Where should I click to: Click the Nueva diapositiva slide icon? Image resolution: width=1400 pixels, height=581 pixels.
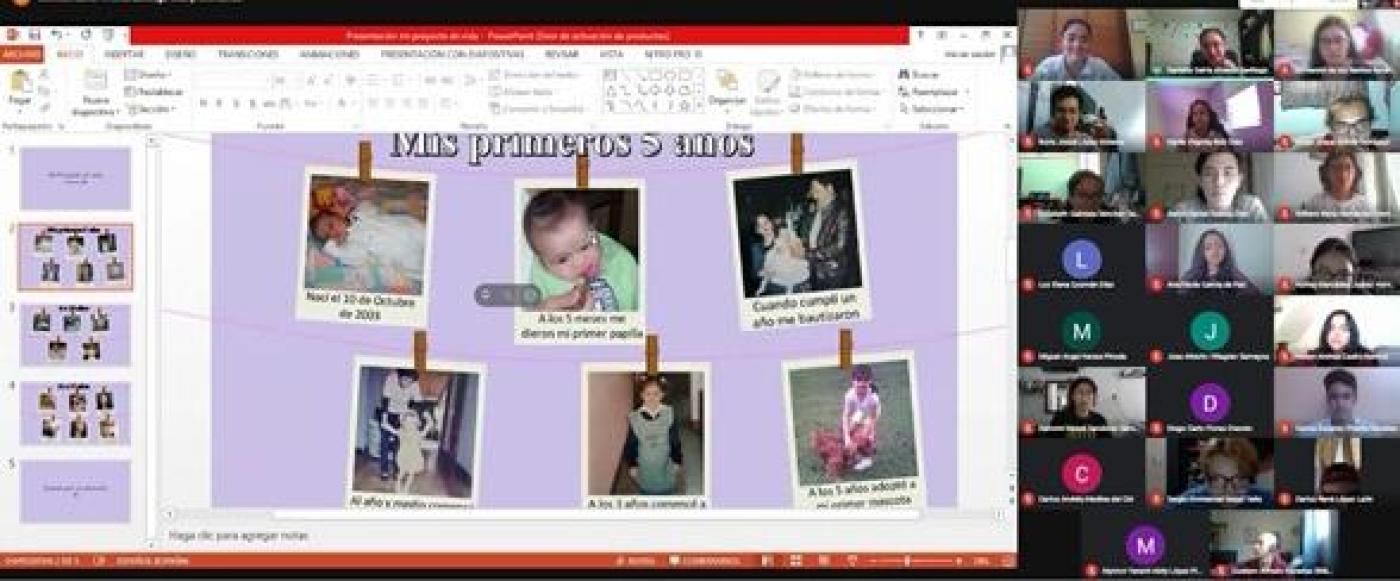tap(95, 80)
